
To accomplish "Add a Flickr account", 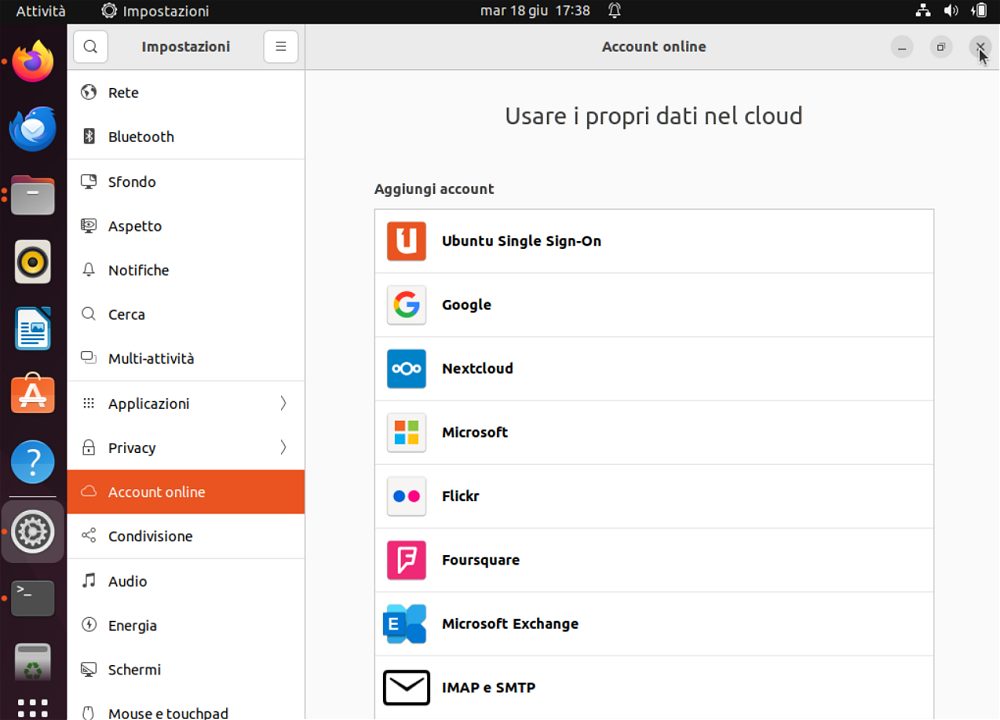I will point(654,496).
